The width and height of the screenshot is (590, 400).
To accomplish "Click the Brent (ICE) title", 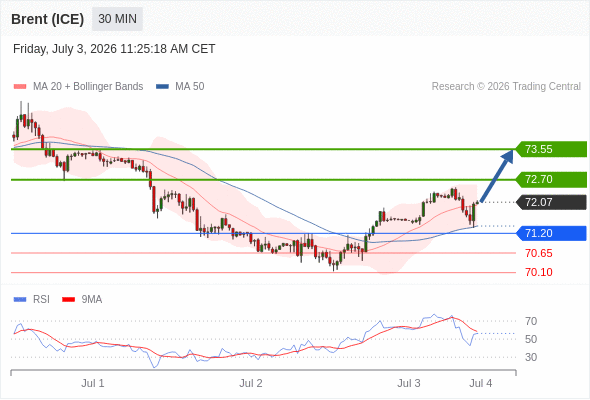I will [x=47, y=19].
